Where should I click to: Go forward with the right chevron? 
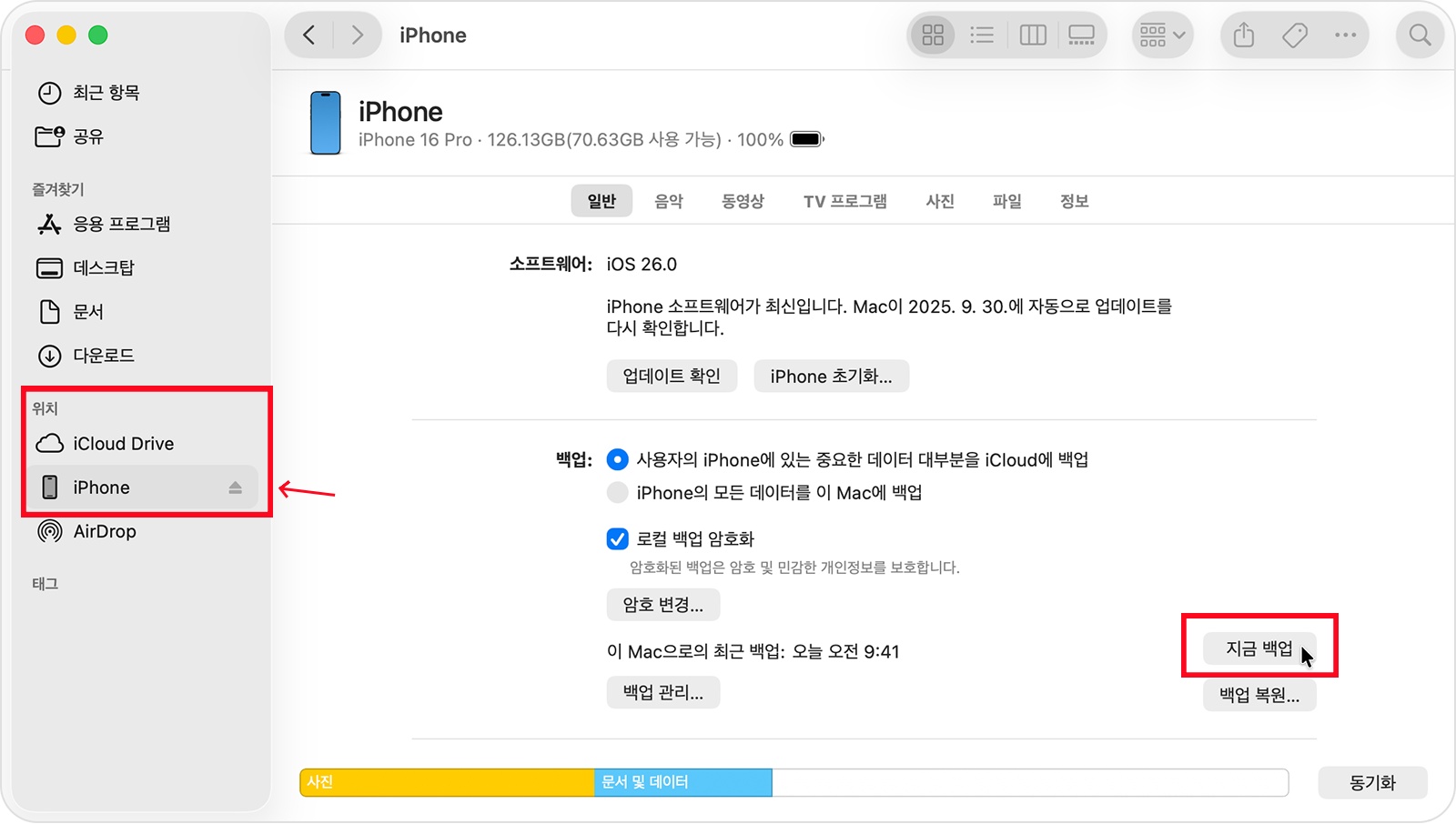pos(357,35)
